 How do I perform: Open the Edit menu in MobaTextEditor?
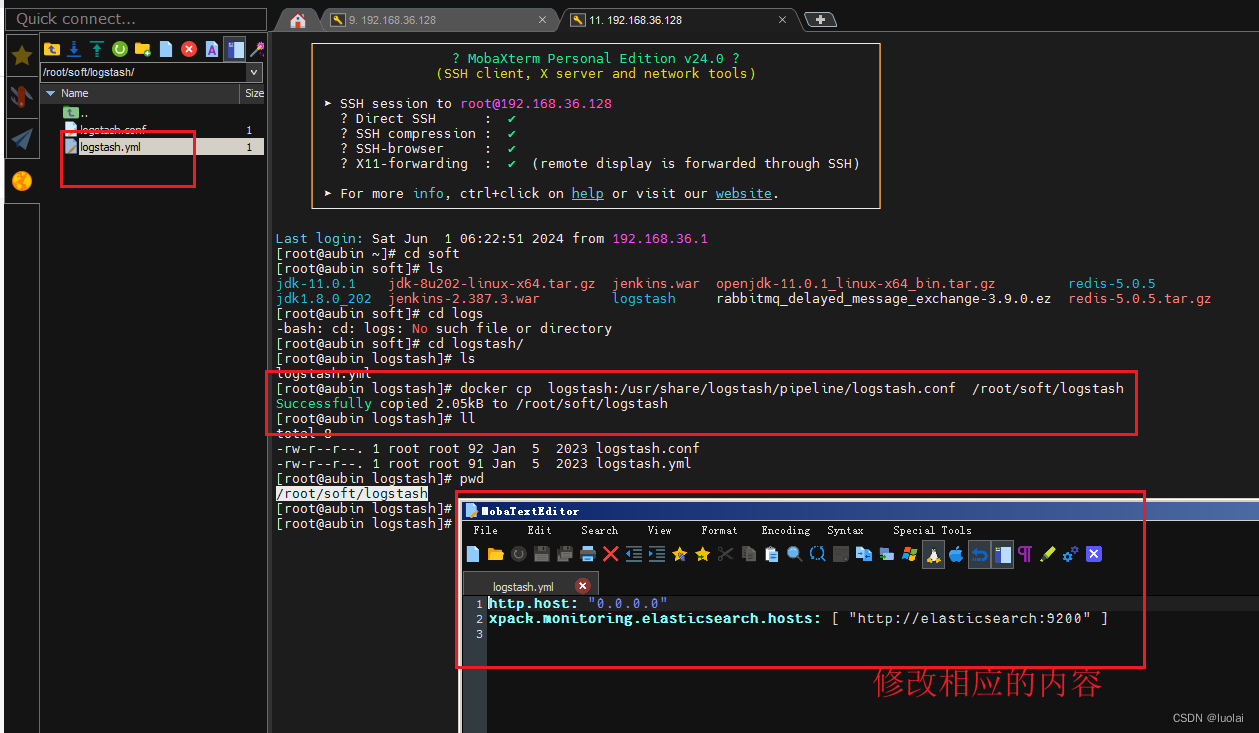tap(539, 530)
